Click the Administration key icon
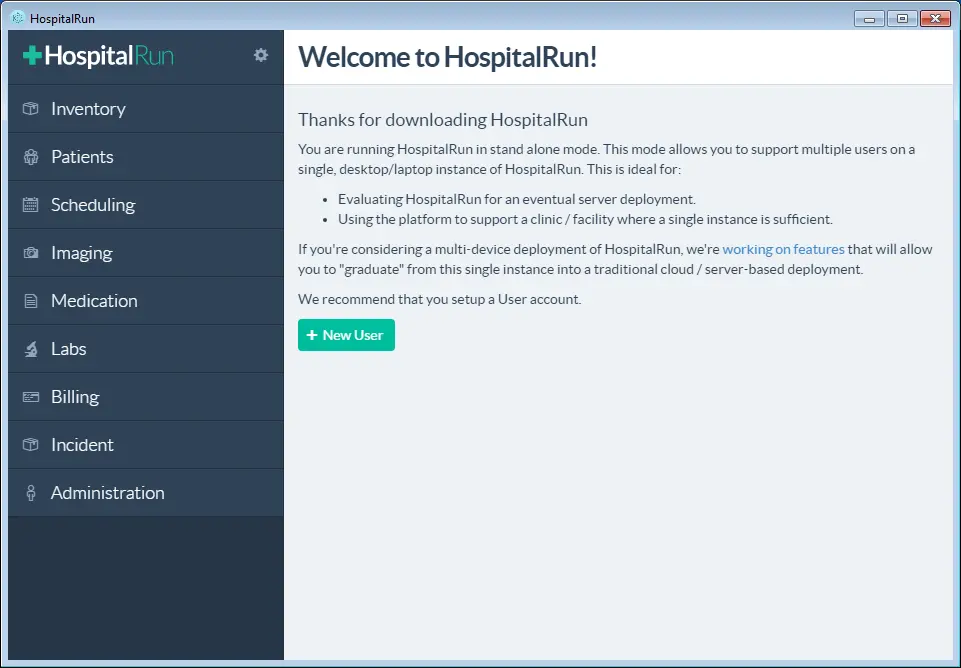 [x=31, y=492]
